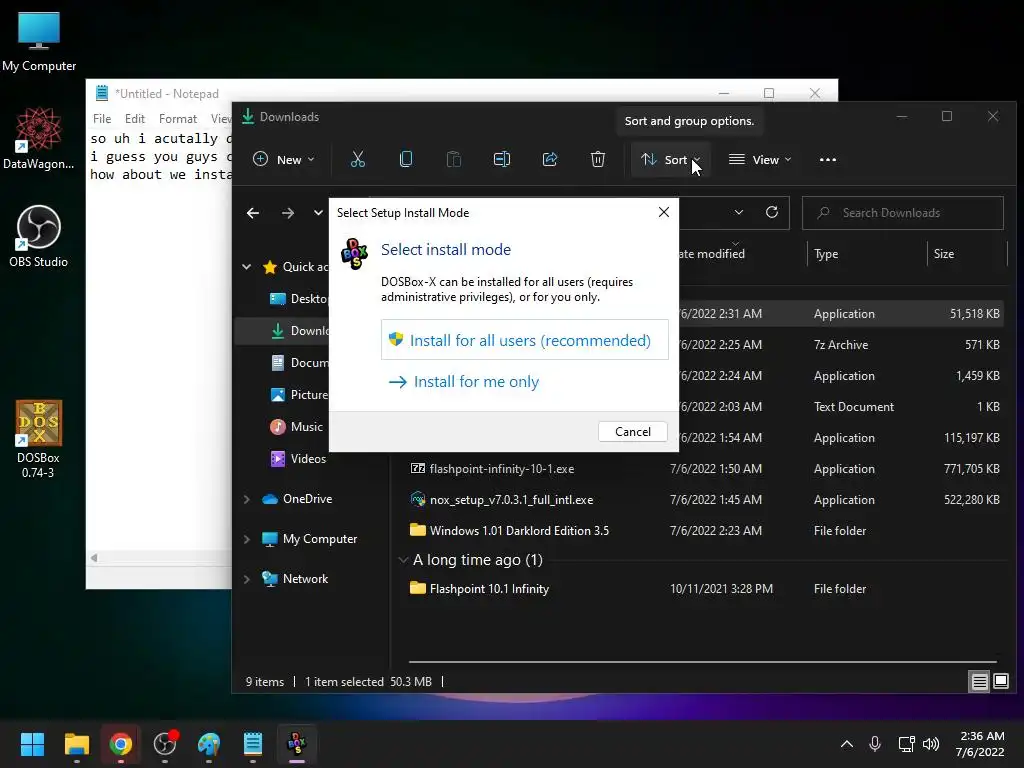Open the Format menu in Notepad

coord(178,119)
